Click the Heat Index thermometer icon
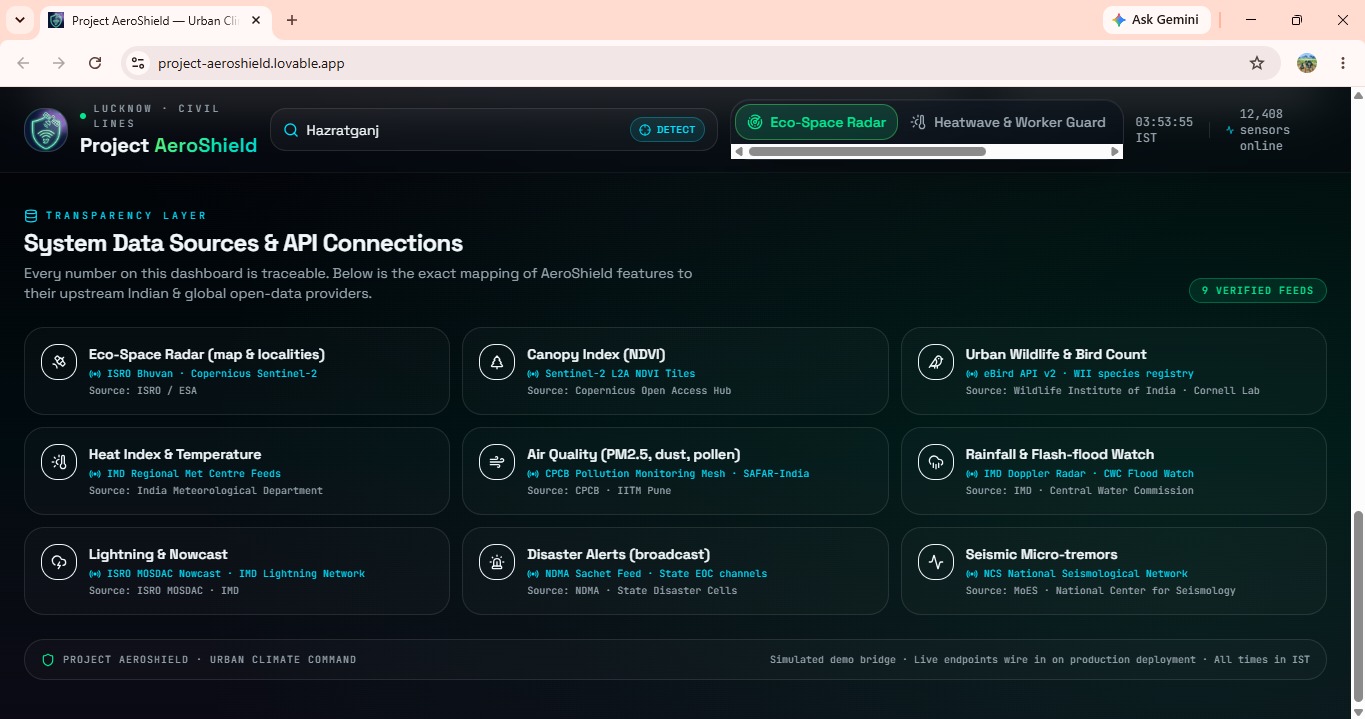Screen dimensions: 1365x719 point(59,462)
